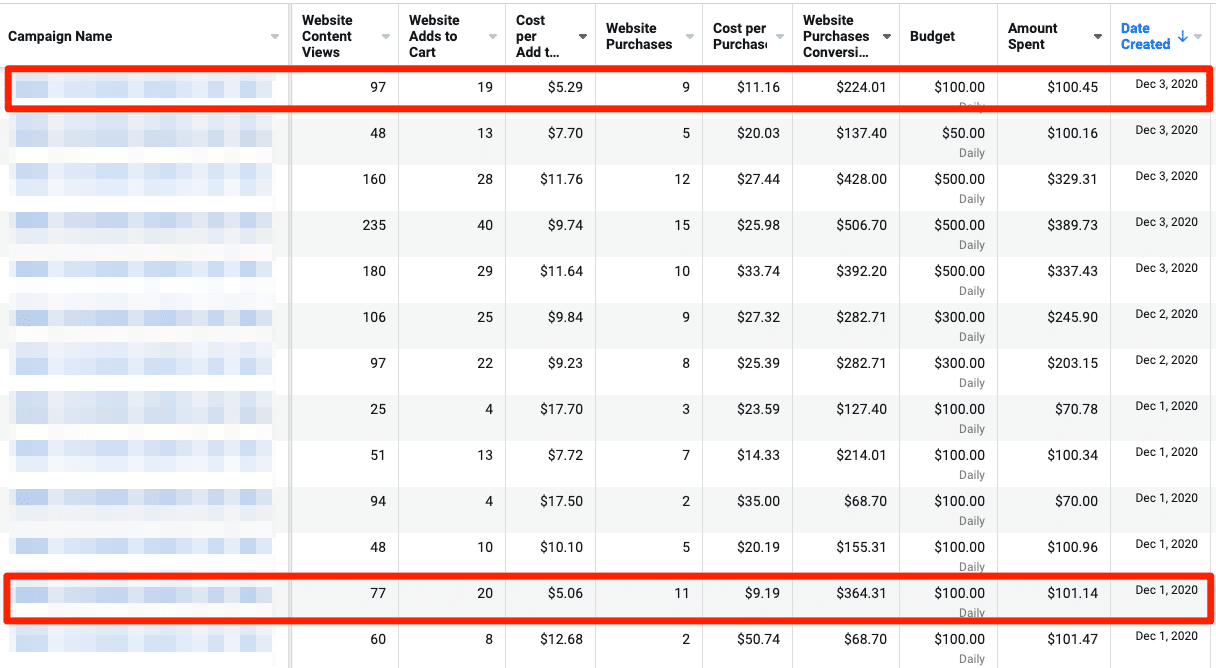Click the $500.00 budget in the $428.00 row
Screen dimensions: 1216x668
click(x=958, y=180)
